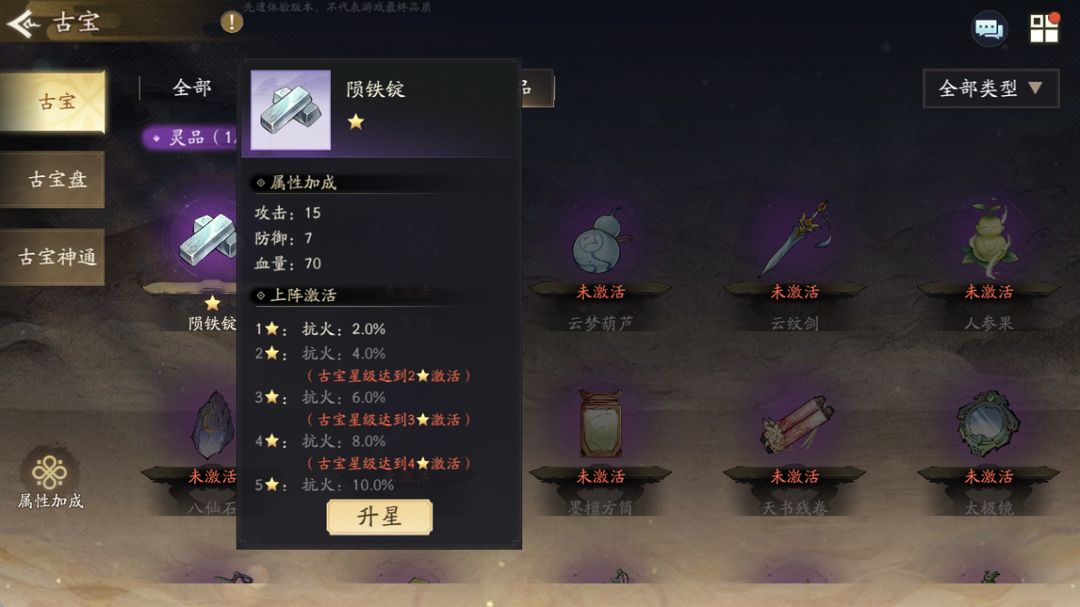Click the 全部类型 dropdown arrow
Viewport: 1080px width, 607px height.
pos(1035,88)
